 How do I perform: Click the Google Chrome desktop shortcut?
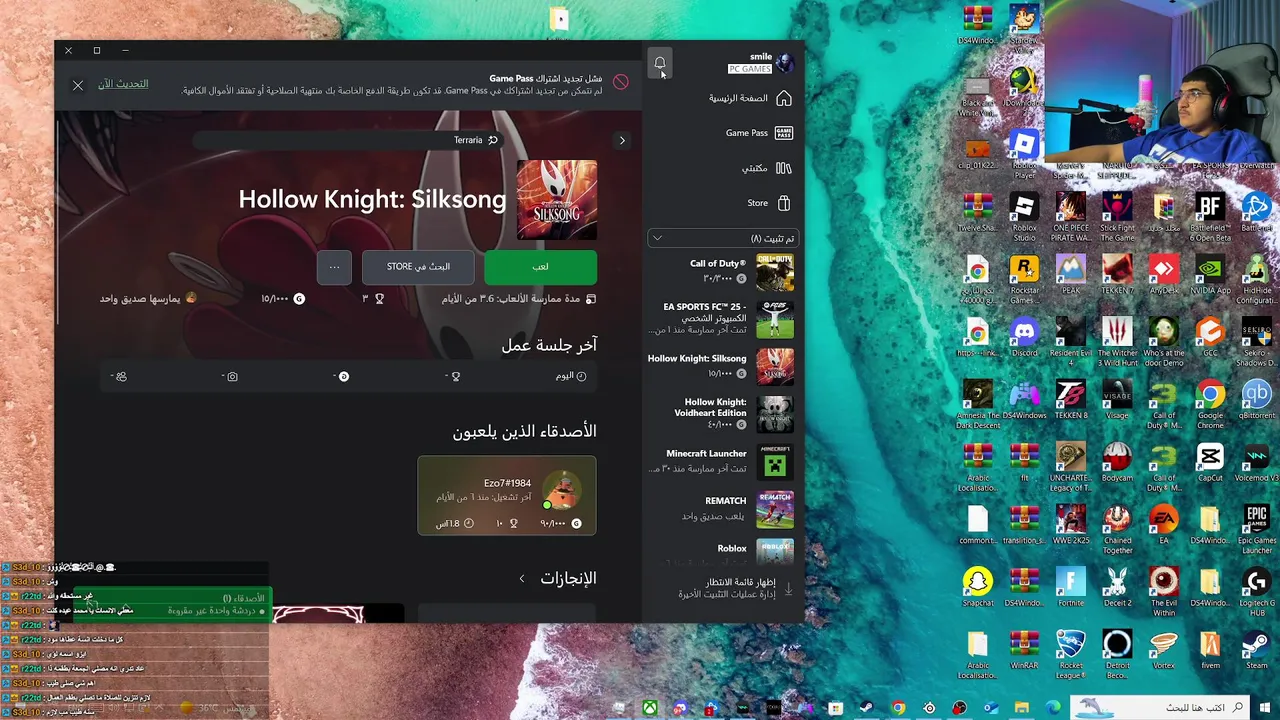1210,405
